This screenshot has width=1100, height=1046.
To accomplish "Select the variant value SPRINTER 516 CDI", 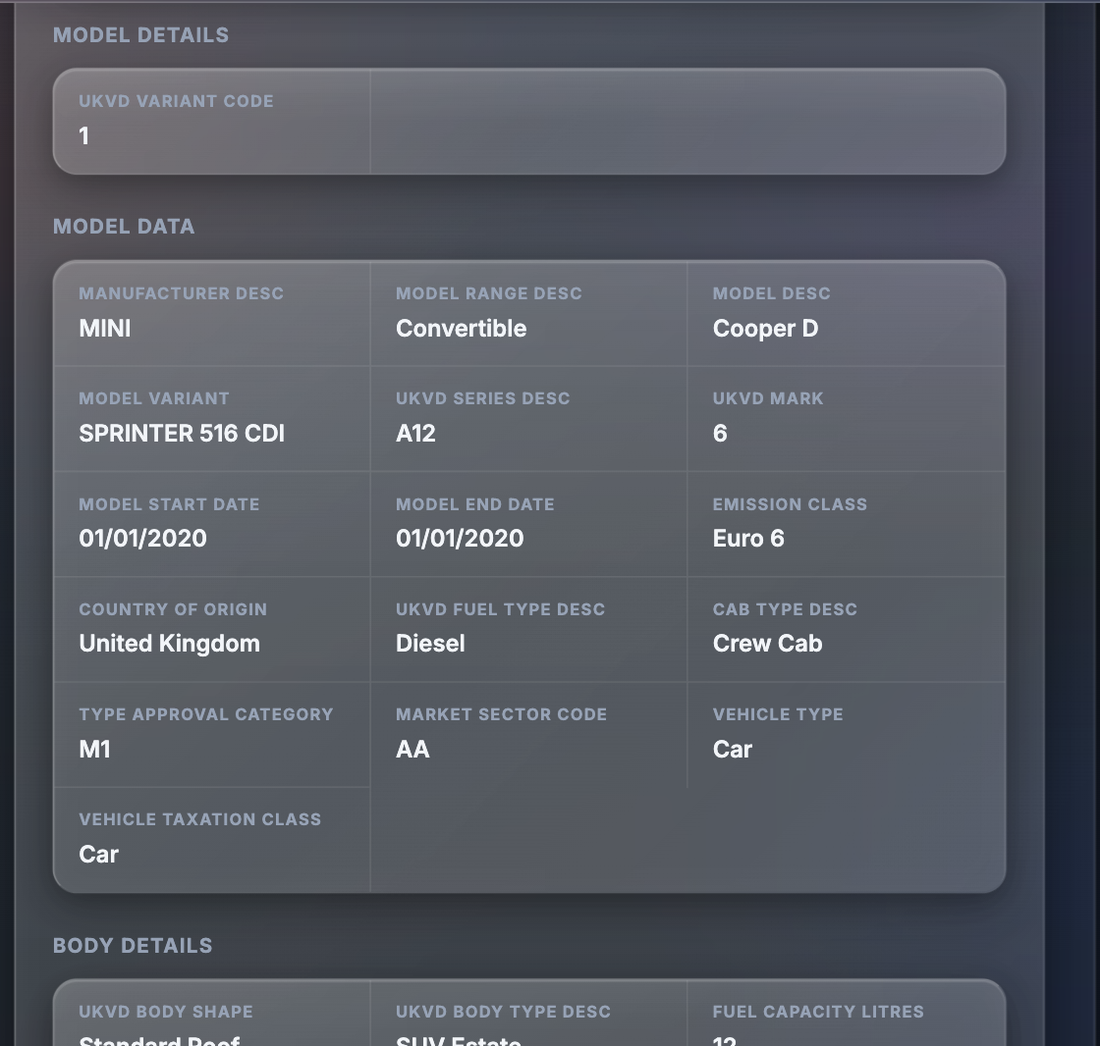I will tap(182, 434).
